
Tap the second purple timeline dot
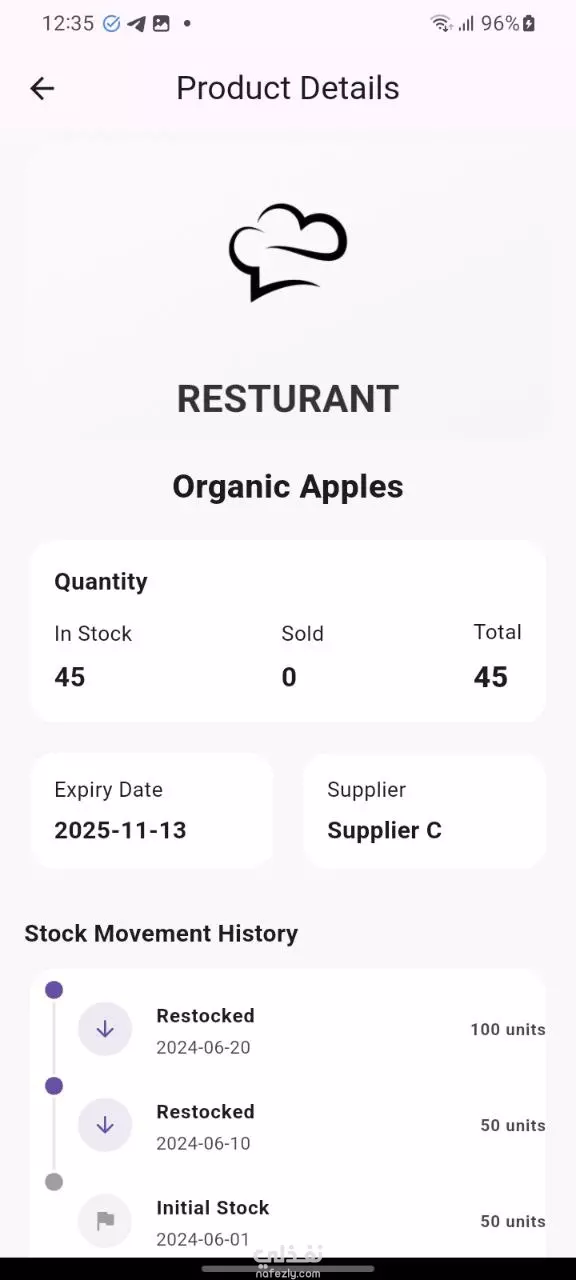pyautogui.click(x=54, y=1086)
